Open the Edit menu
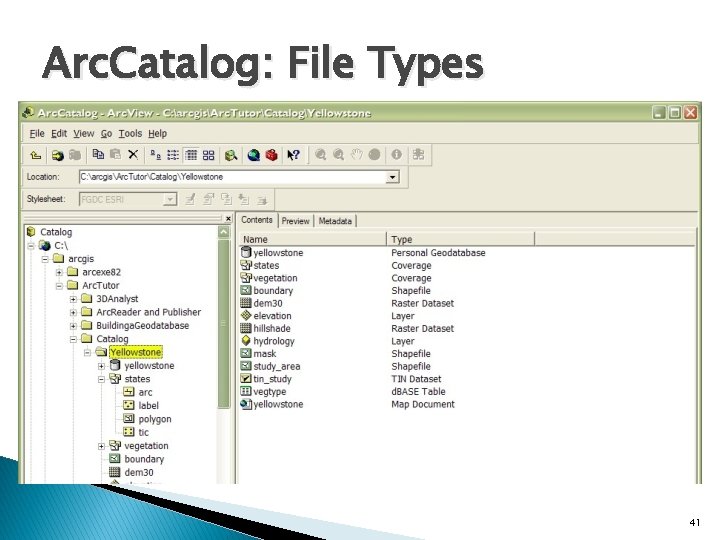The width and height of the screenshot is (720, 540). click(x=59, y=134)
